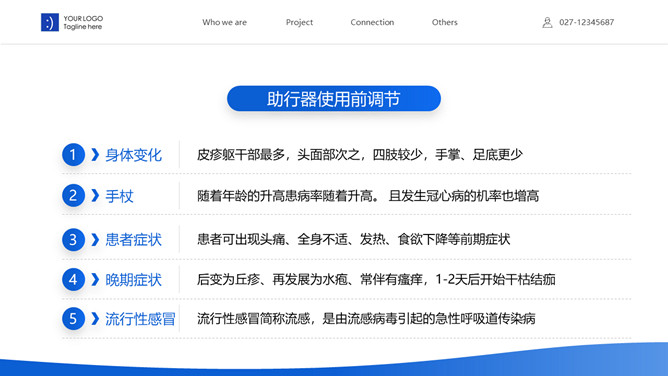Click the blue smiley logo icon
The image size is (668, 376).
pyautogui.click(x=50, y=22)
